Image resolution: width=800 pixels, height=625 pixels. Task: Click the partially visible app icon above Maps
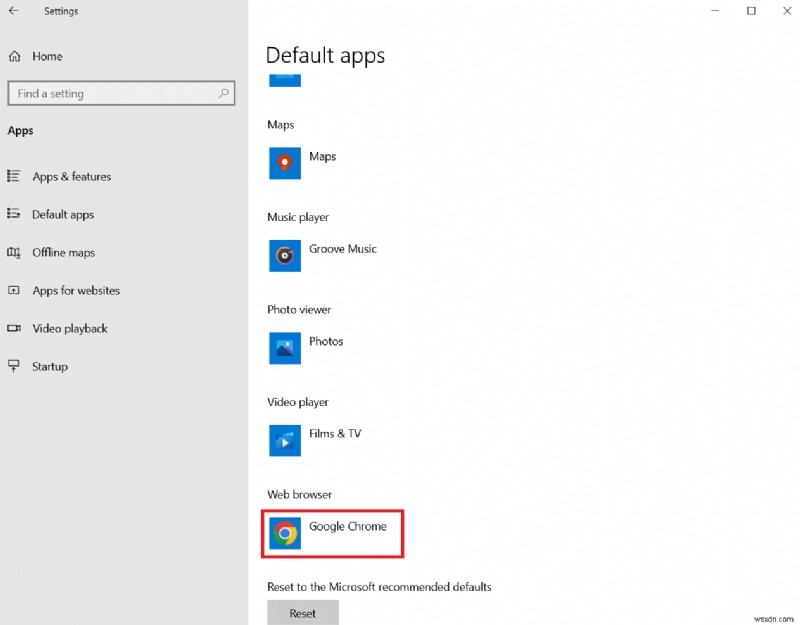285,81
